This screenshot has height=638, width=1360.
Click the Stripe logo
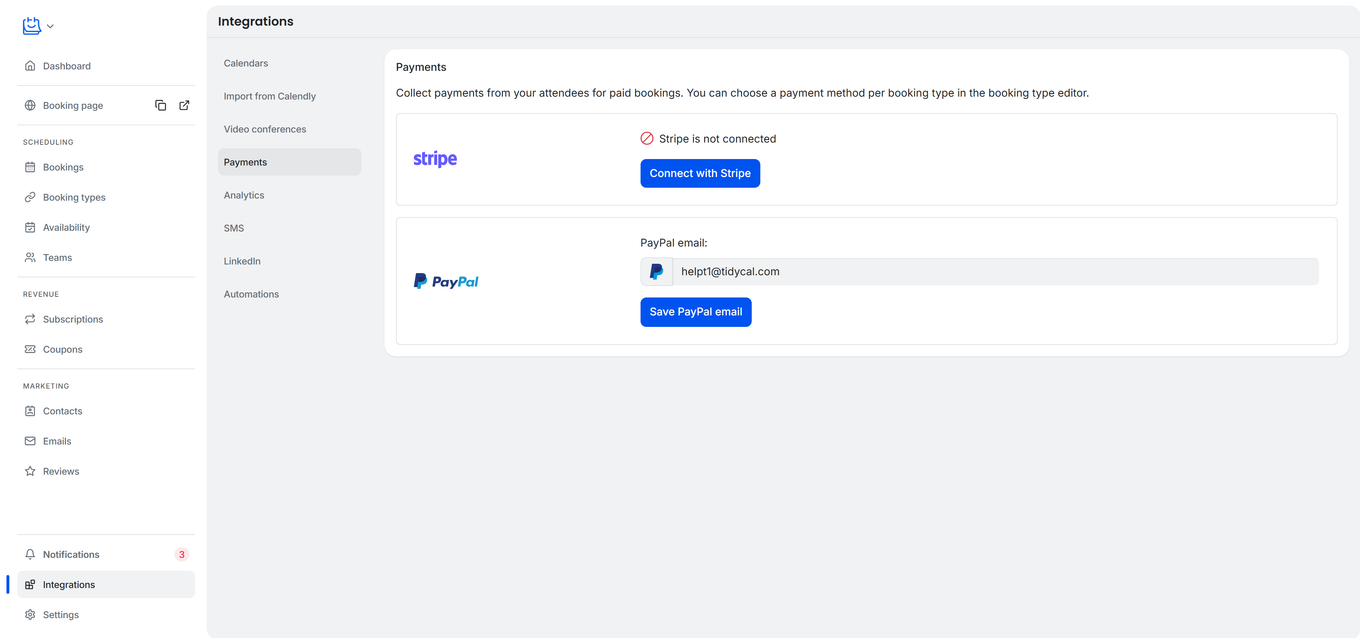pyautogui.click(x=435, y=159)
